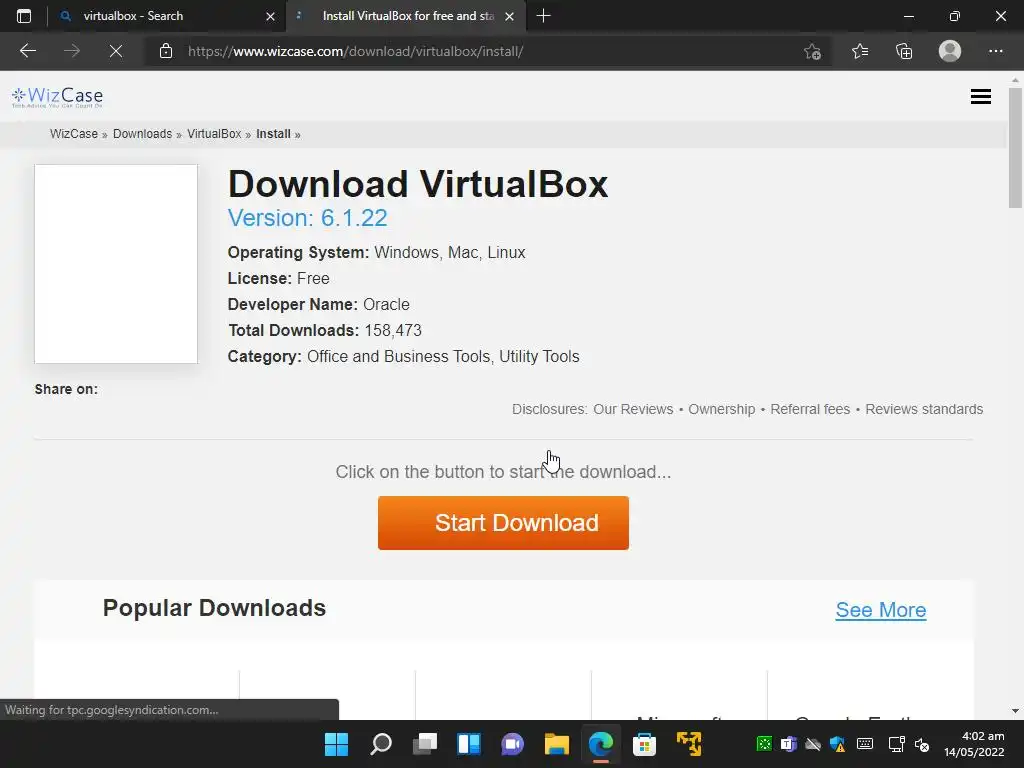This screenshot has width=1024, height=768.
Task: Open the Referral fees disclosure link
Action: [810, 409]
